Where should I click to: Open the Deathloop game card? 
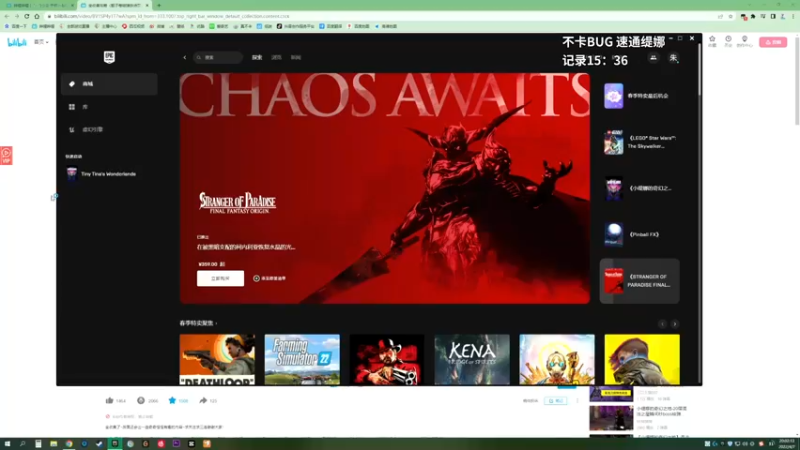tap(217, 360)
